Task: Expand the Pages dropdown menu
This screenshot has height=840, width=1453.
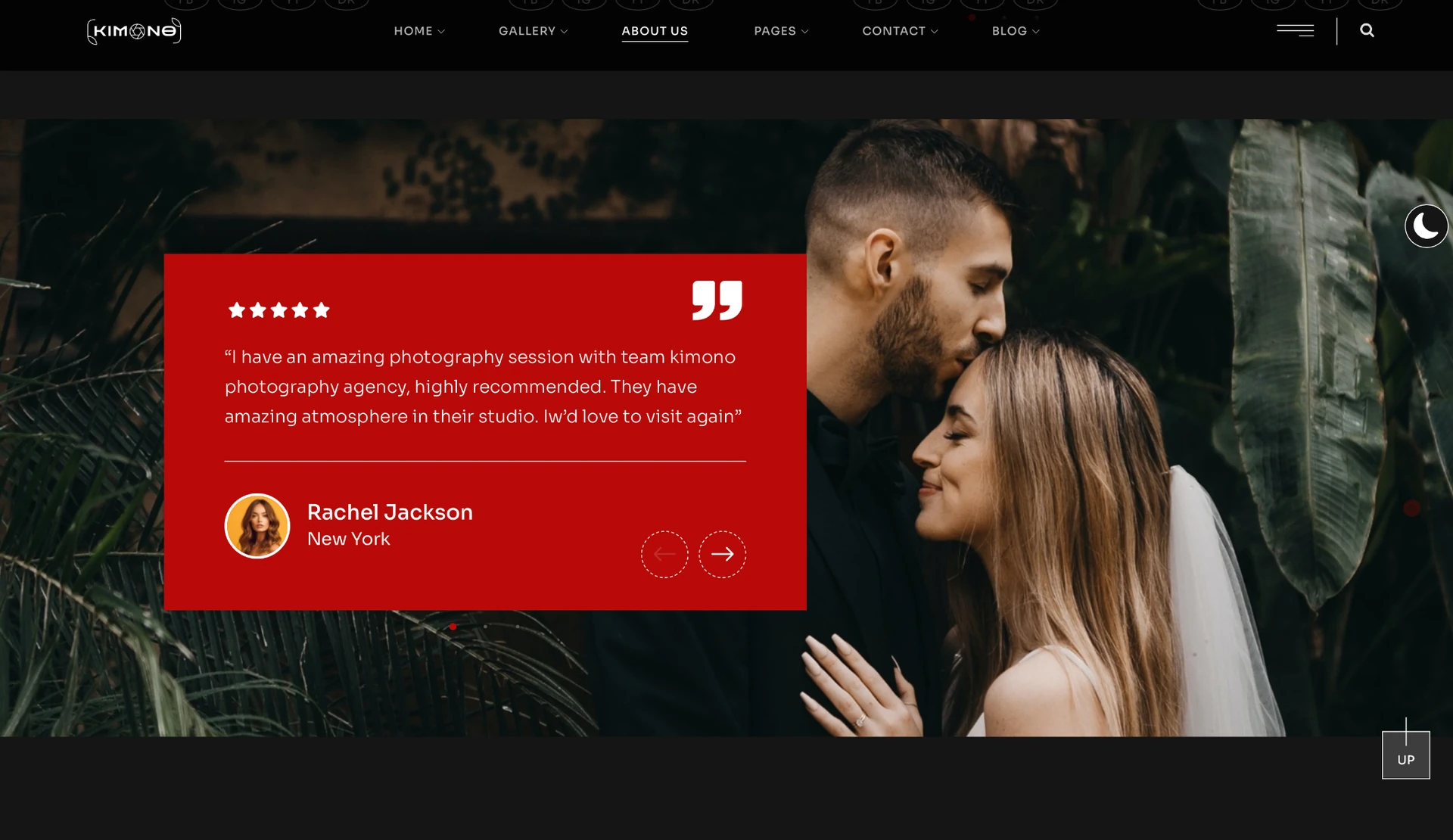Action: pos(781,31)
